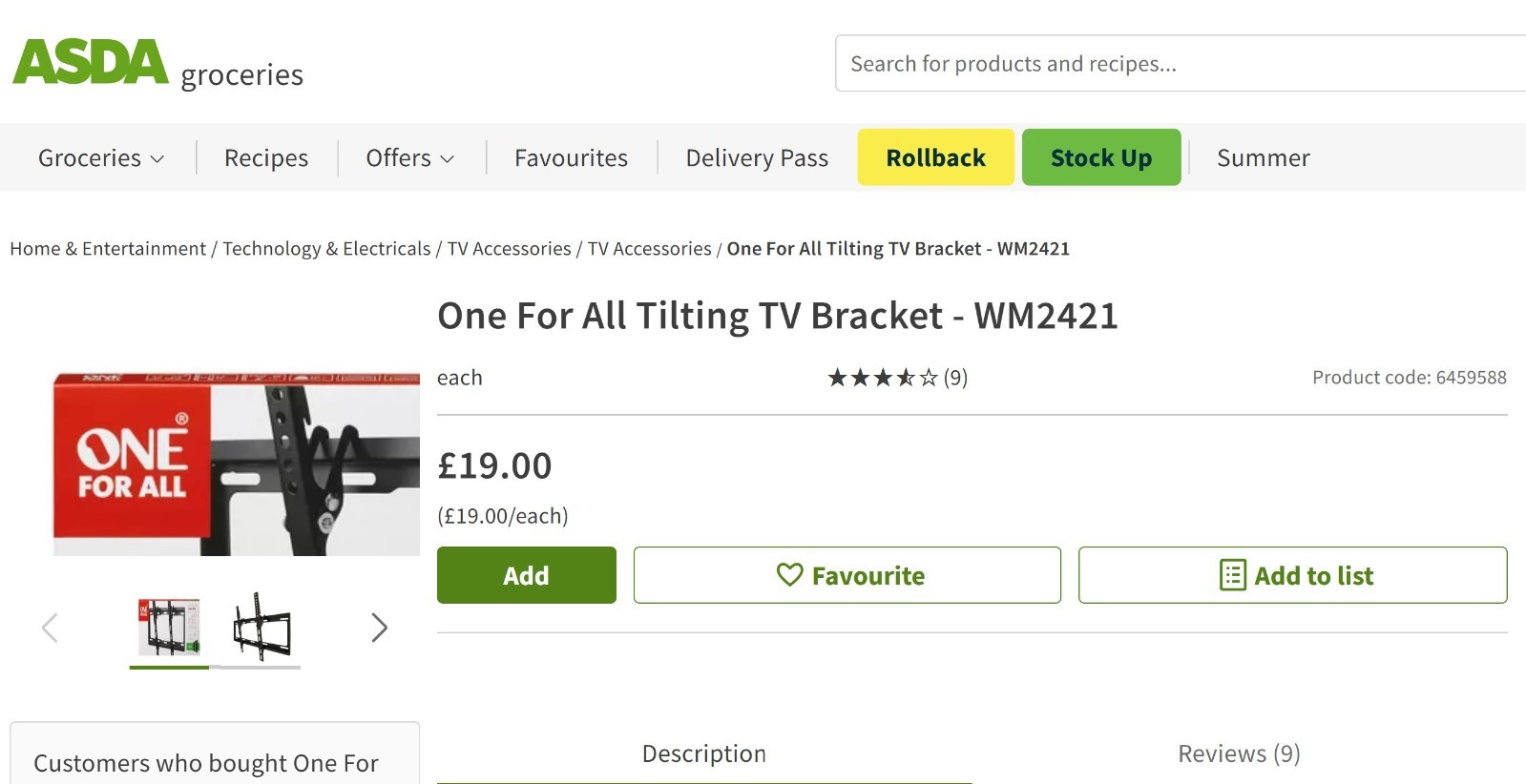1526x784 pixels.
Task: Add the TV bracket to trolley
Action: pyautogui.click(x=527, y=575)
